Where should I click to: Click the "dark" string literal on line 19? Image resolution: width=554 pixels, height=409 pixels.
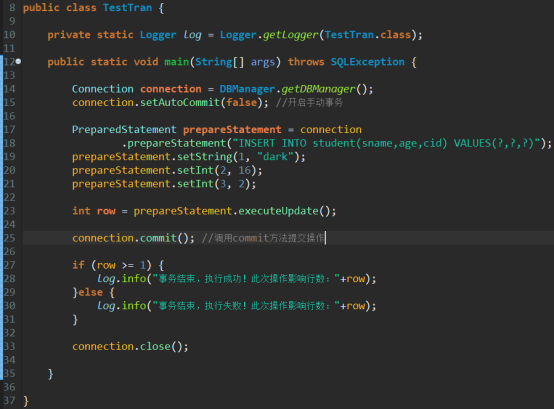pyautogui.click(x=275, y=156)
